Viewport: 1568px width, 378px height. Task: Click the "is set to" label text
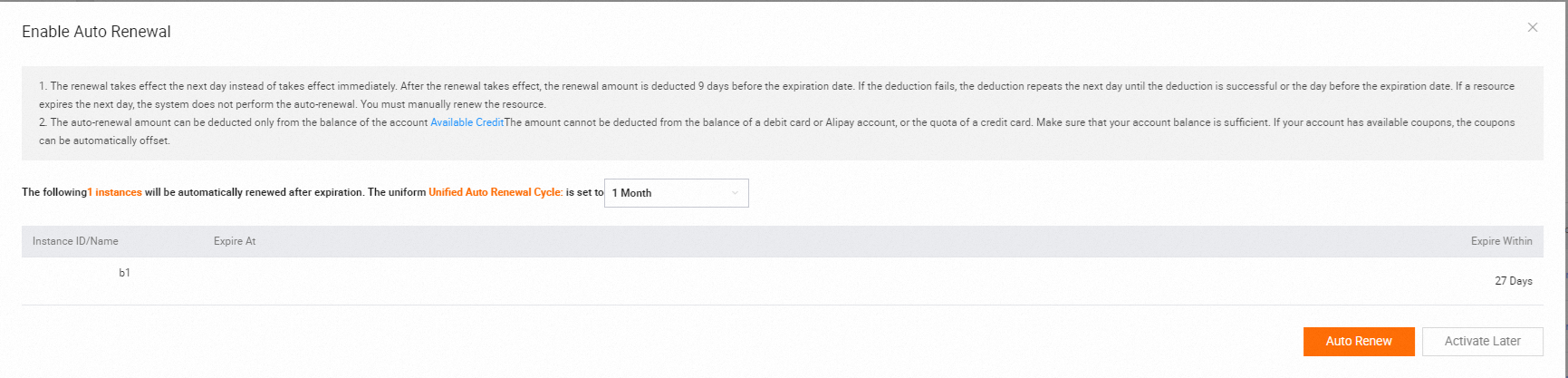tap(585, 192)
